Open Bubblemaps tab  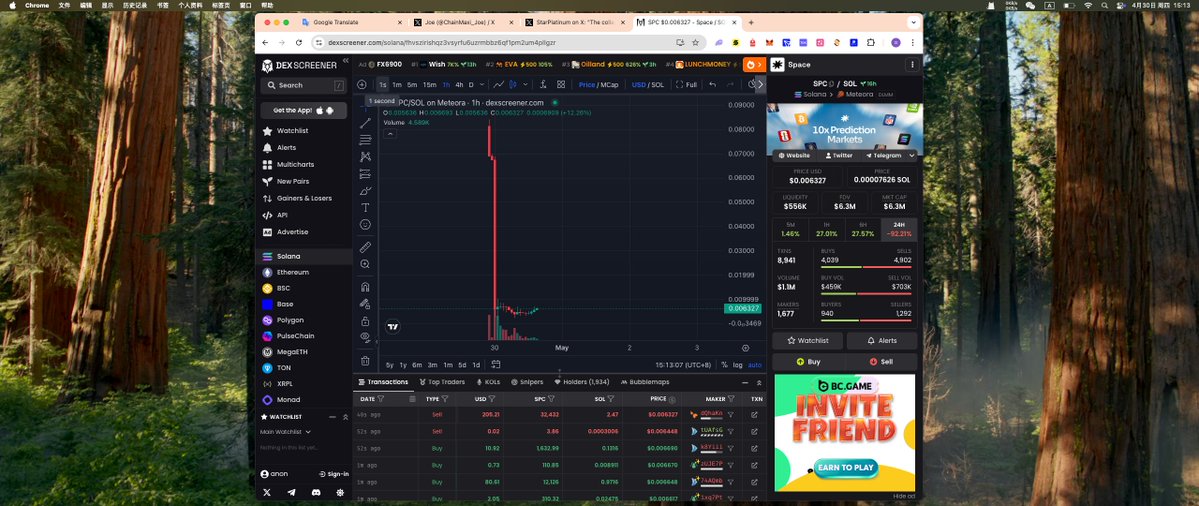pyautogui.click(x=645, y=382)
